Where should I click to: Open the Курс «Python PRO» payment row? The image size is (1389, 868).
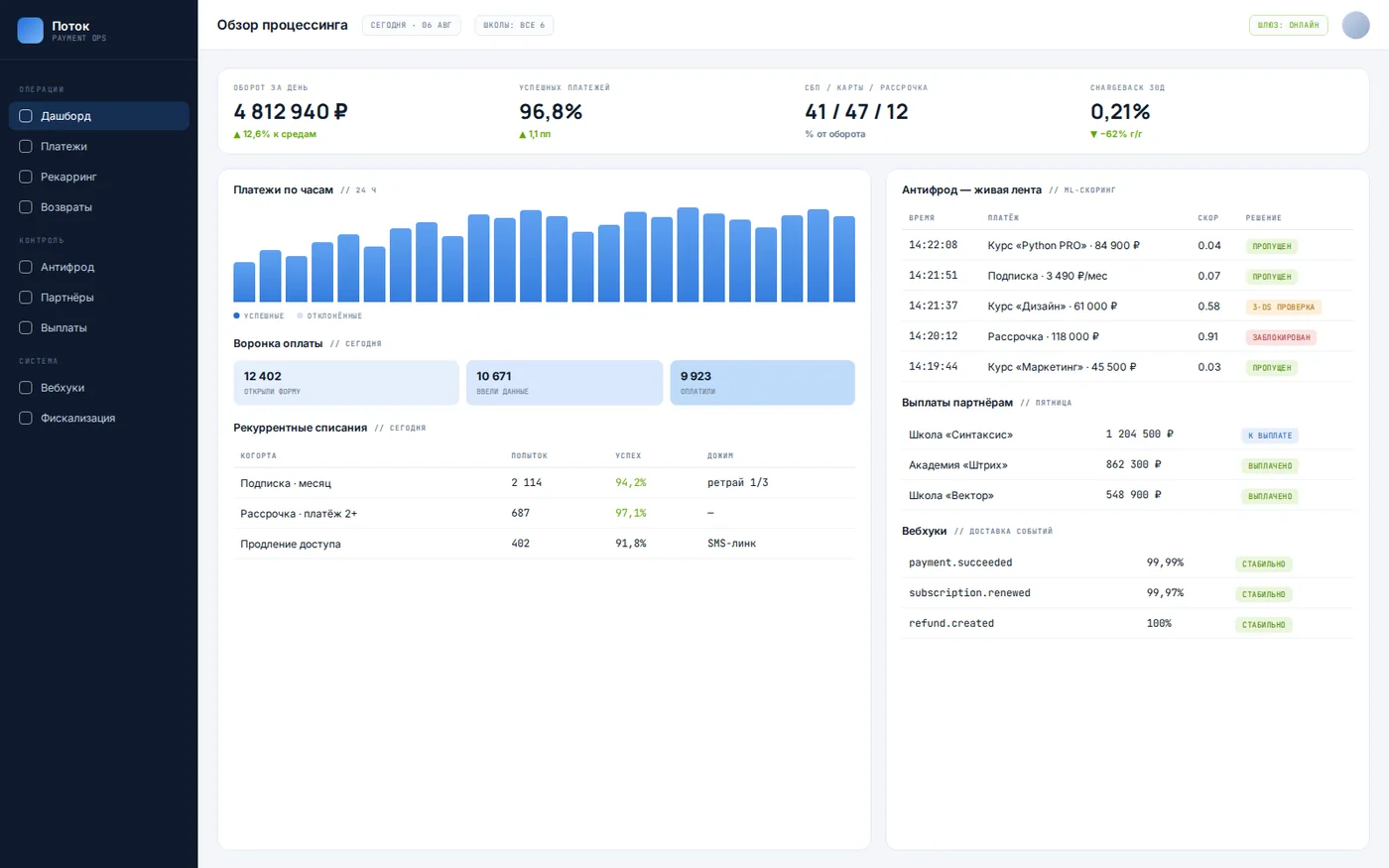[x=1127, y=246]
